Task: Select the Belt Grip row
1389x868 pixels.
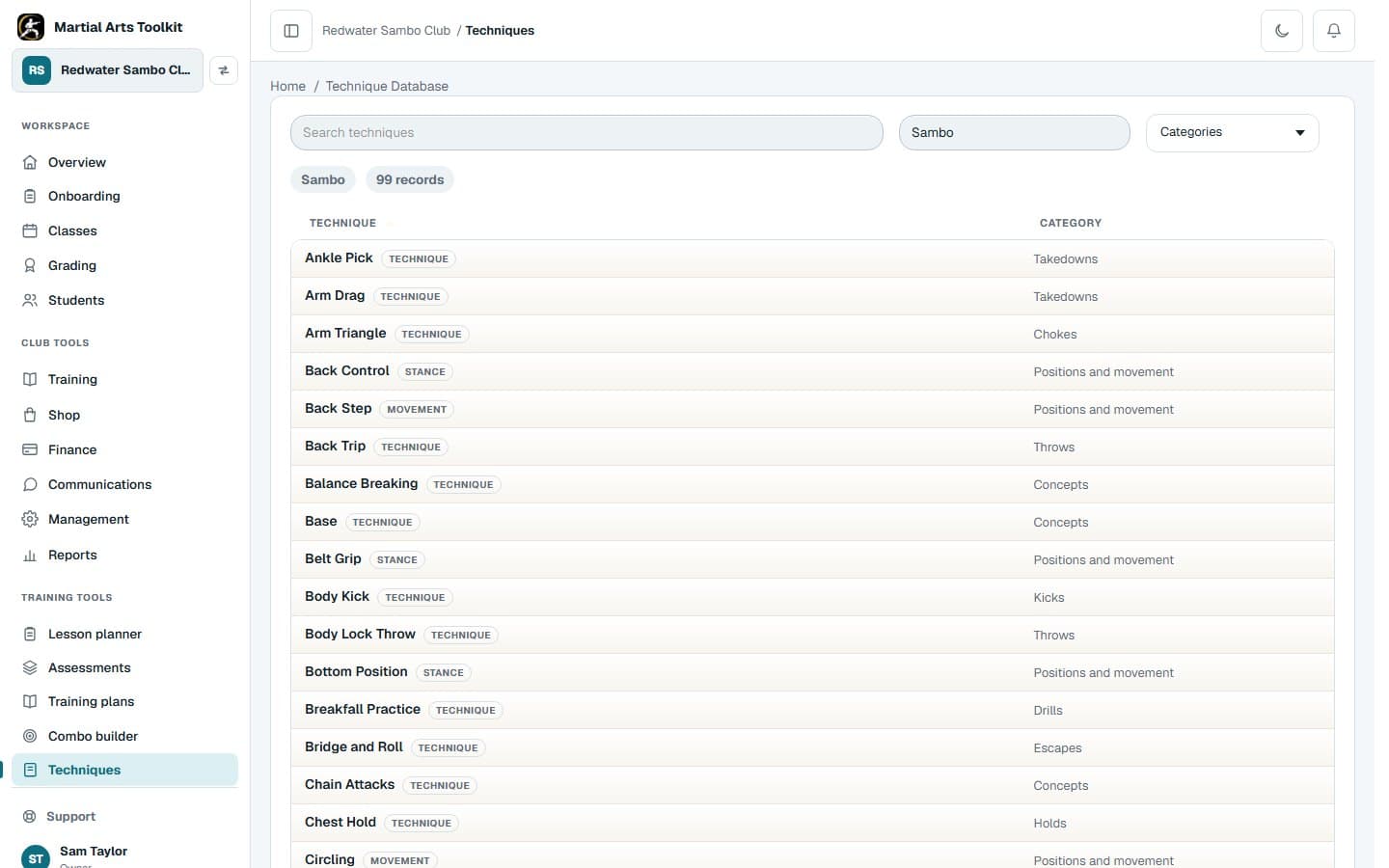Action: pos(812,559)
